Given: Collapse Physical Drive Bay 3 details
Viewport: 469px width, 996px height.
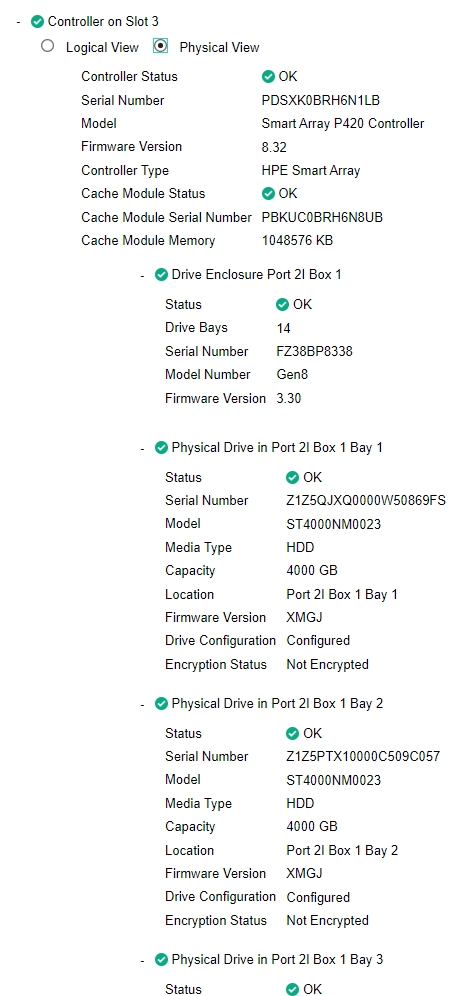Looking at the screenshot, I should point(144,960).
